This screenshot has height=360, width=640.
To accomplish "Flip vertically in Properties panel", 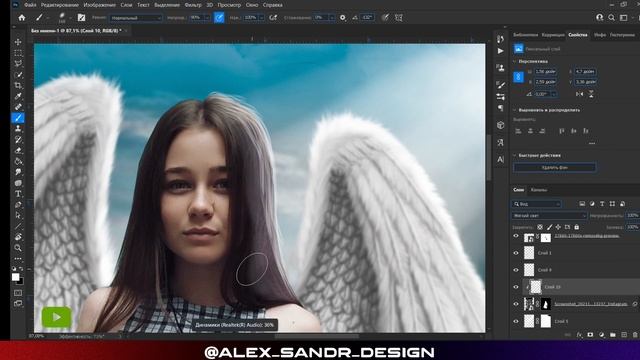I will [x=591, y=94].
